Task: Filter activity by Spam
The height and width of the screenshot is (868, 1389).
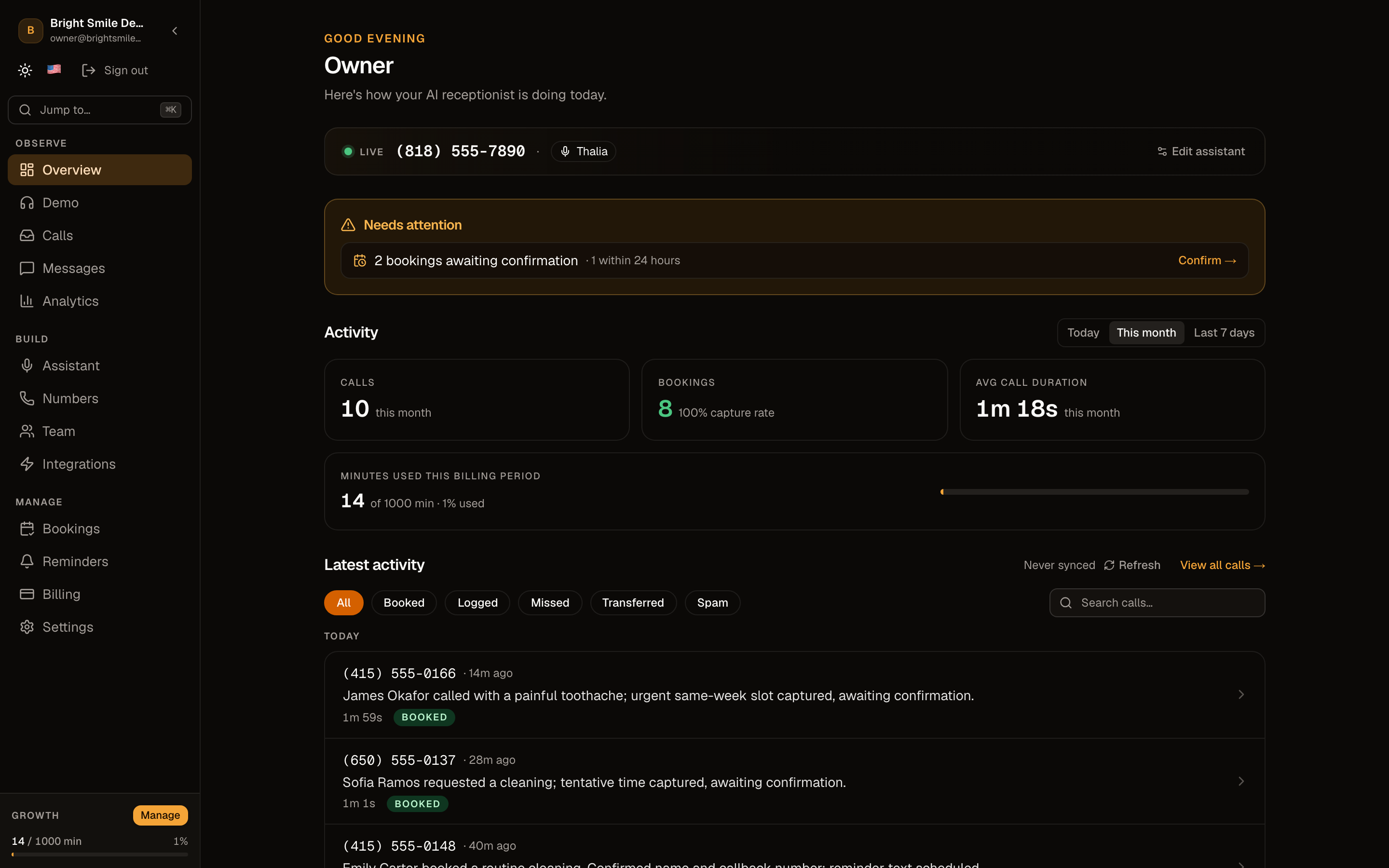Action: tap(712, 603)
